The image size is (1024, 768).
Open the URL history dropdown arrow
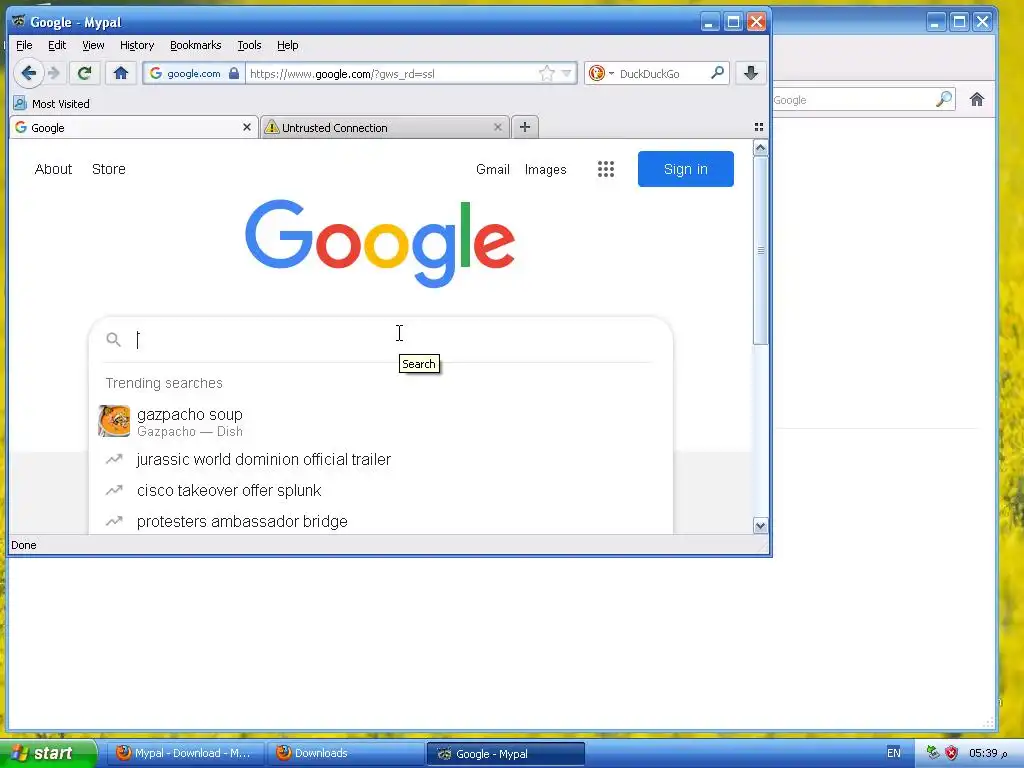pos(566,73)
